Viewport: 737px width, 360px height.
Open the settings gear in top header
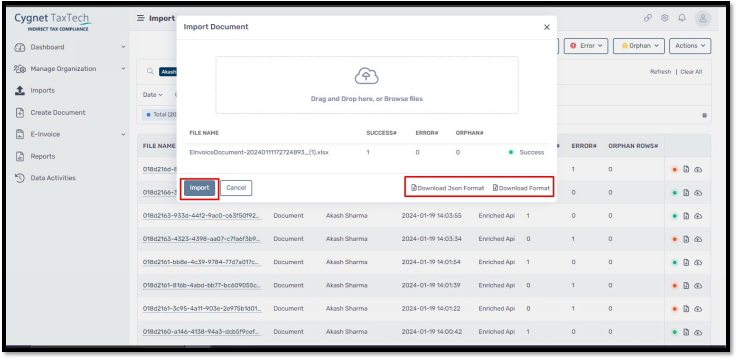tap(665, 18)
